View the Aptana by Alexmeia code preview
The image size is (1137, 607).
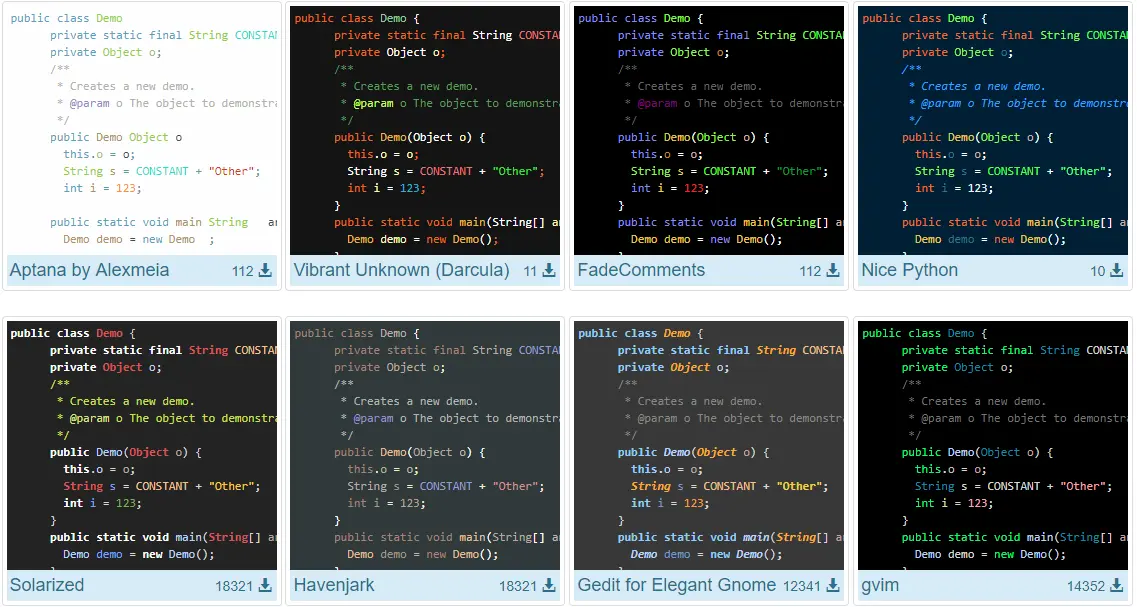pyautogui.click(x=142, y=131)
